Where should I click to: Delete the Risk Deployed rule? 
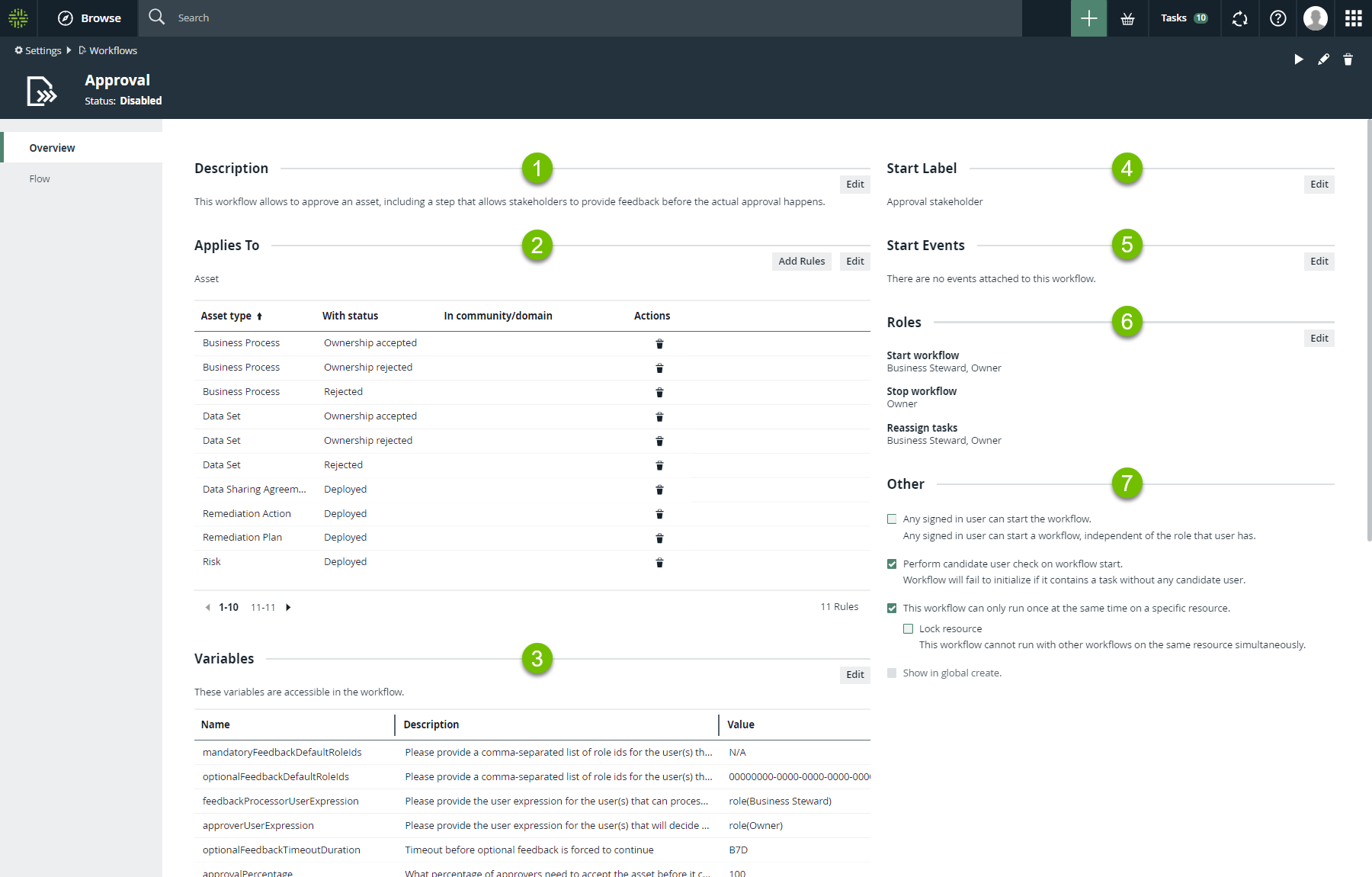click(659, 563)
